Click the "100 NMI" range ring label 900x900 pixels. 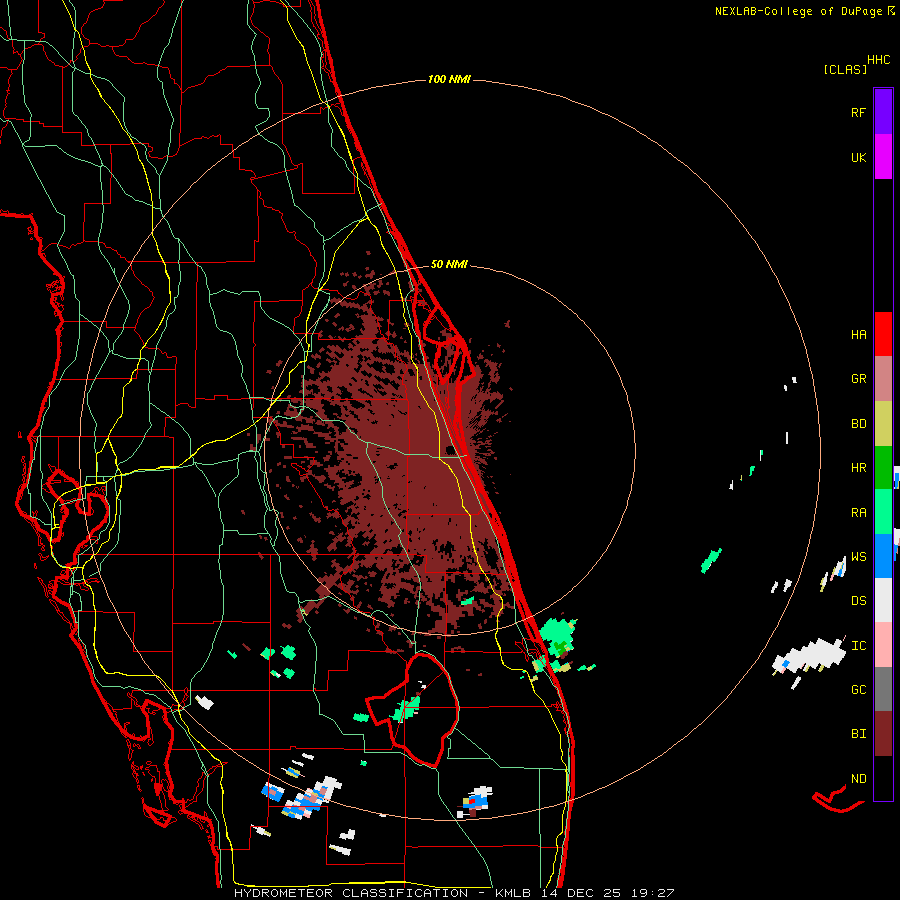[449, 79]
